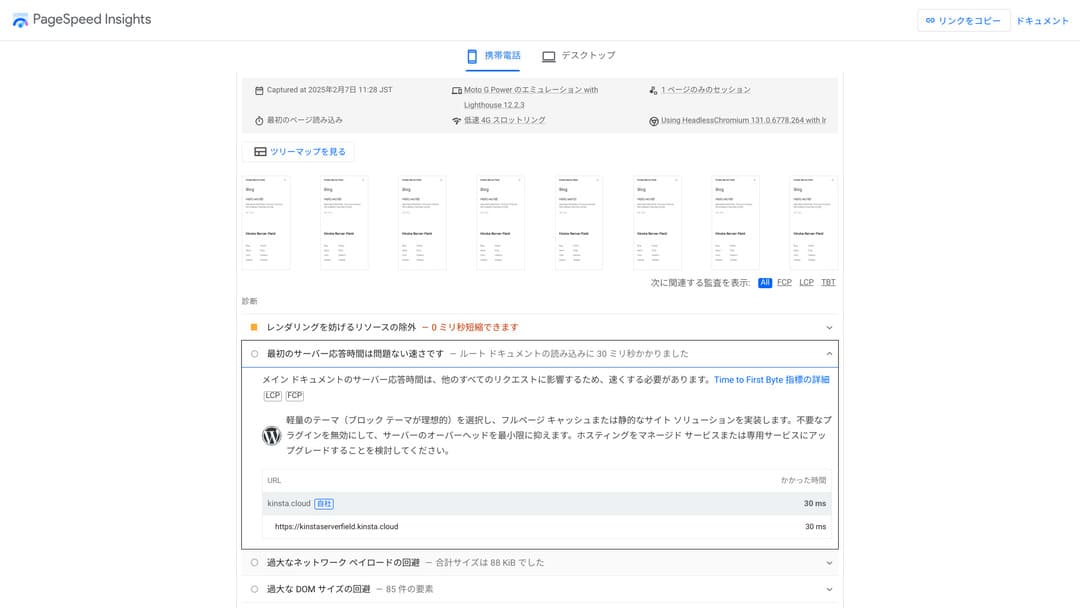Click the stopwatch icon beside 最初のページ読み込み
Image resolution: width=1080 pixels, height=608 pixels.
click(x=259, y=121)
